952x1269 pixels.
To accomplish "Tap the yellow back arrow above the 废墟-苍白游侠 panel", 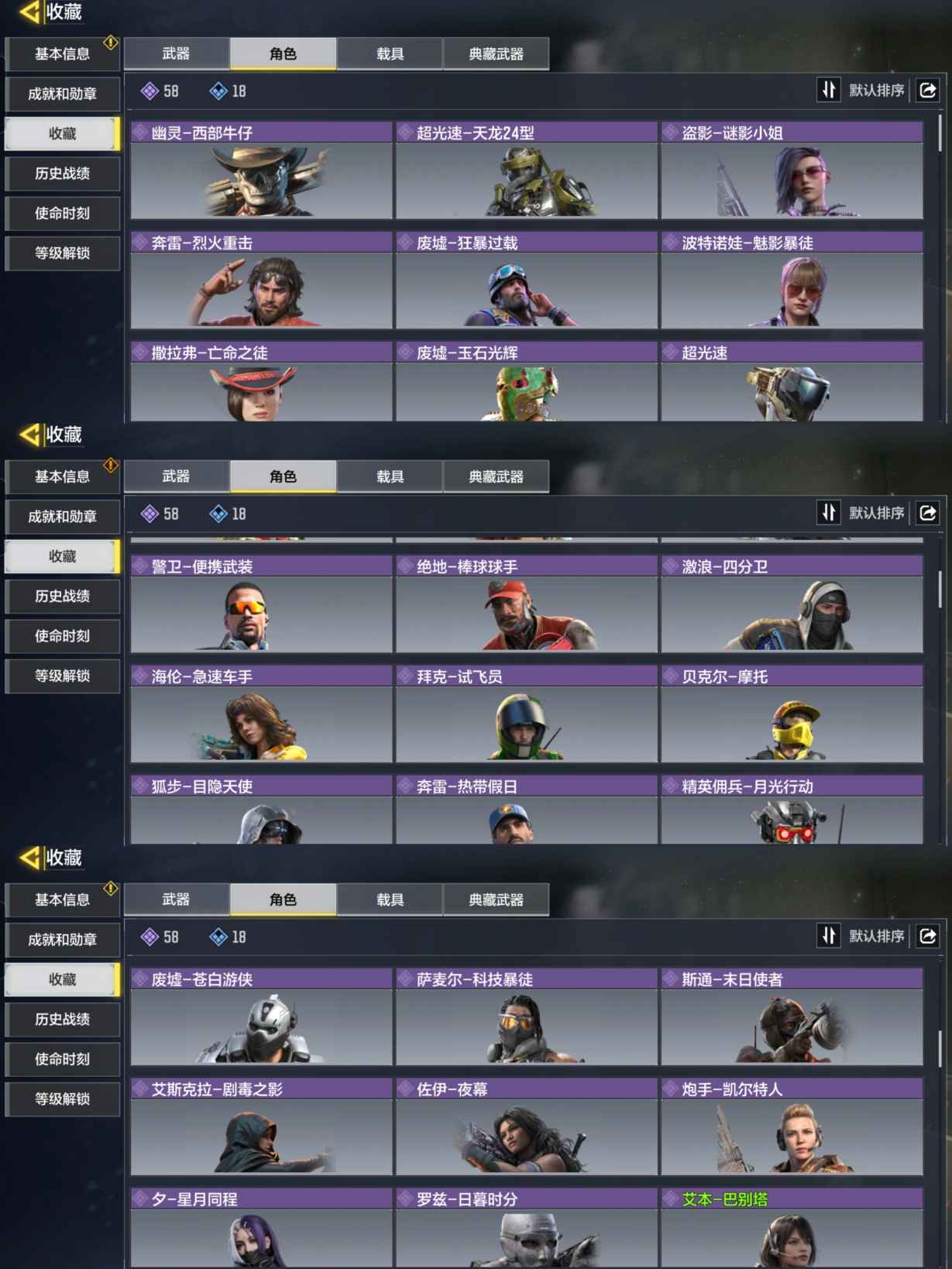I will click(30, 858).
